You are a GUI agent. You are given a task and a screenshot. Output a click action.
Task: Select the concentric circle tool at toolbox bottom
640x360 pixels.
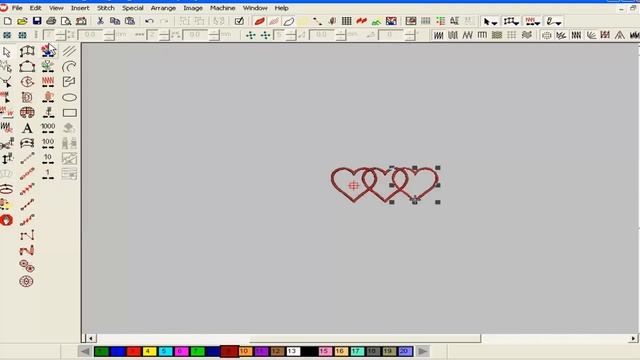[x=26, y=281]
